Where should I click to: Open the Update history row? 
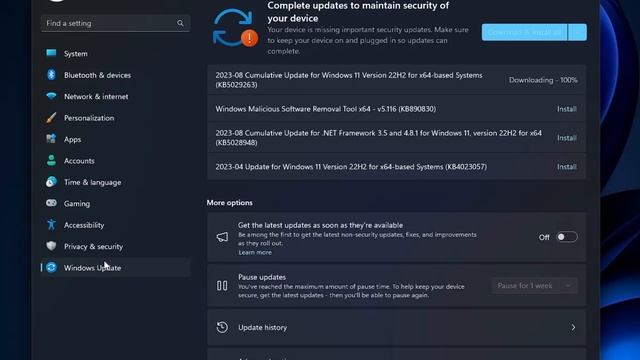click(x=396, y=327)
